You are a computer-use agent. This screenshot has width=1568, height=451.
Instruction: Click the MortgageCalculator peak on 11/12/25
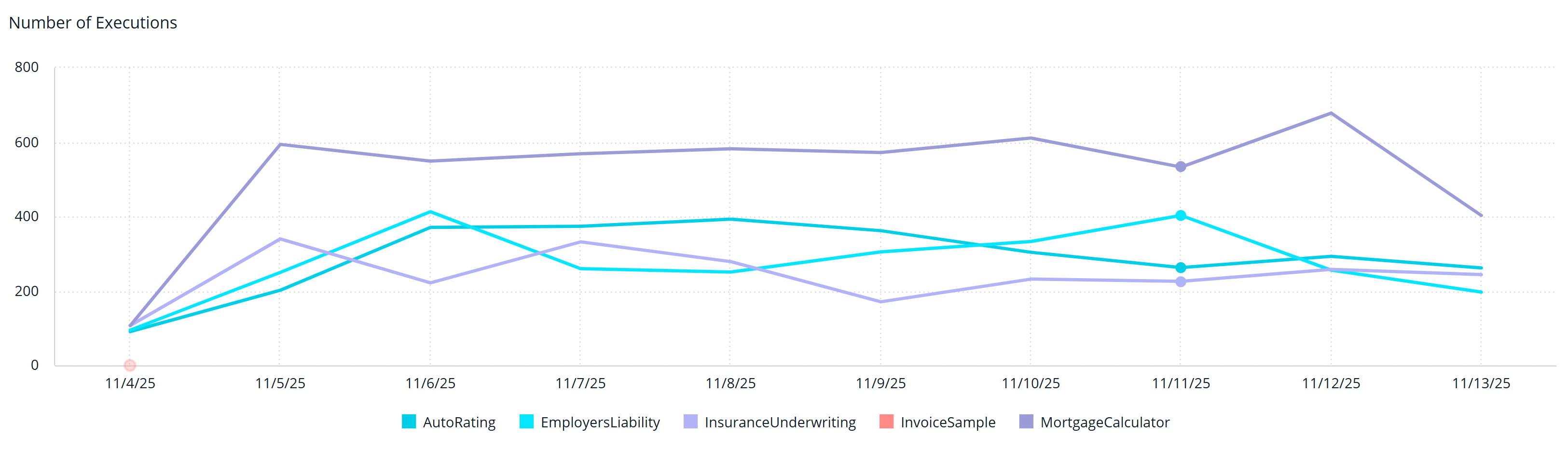pyautogui.click(x=1331, y=113)
